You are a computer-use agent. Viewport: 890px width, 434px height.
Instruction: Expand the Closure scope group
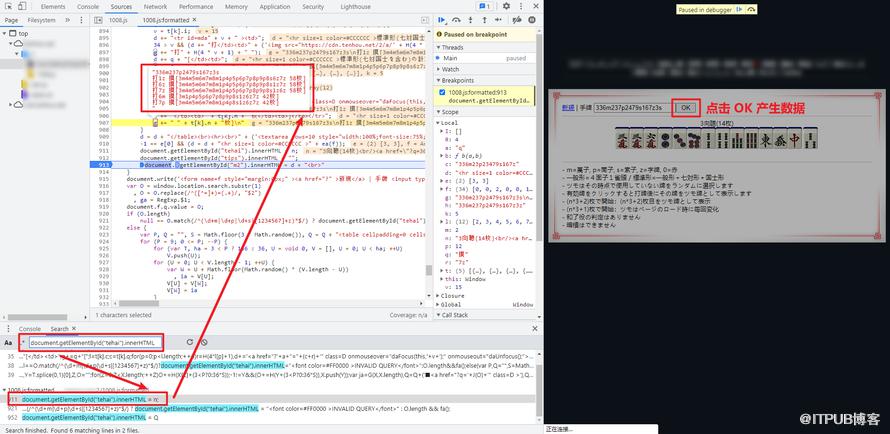(x=438, y=296)
